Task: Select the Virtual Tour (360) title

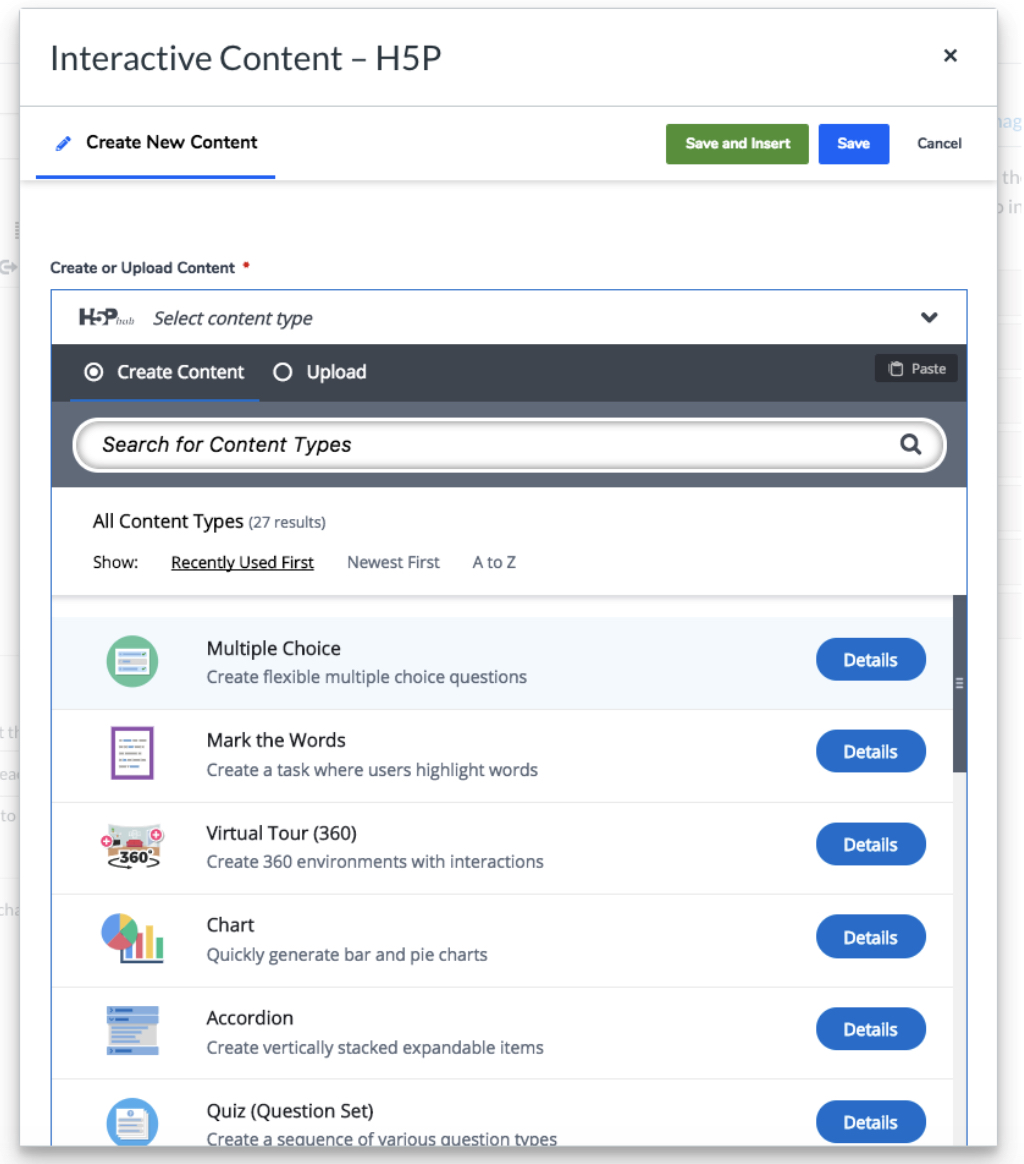Action: coord(281,833)
